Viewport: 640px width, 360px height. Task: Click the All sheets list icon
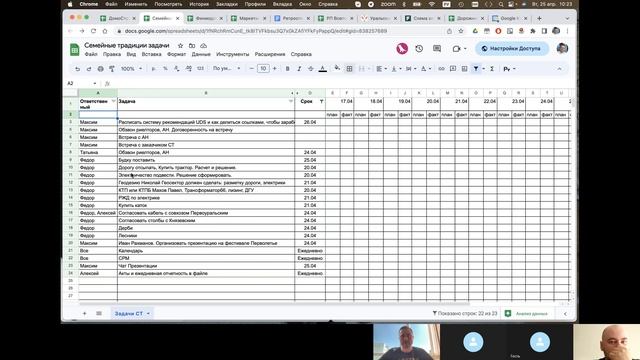[x=99, y=313]
